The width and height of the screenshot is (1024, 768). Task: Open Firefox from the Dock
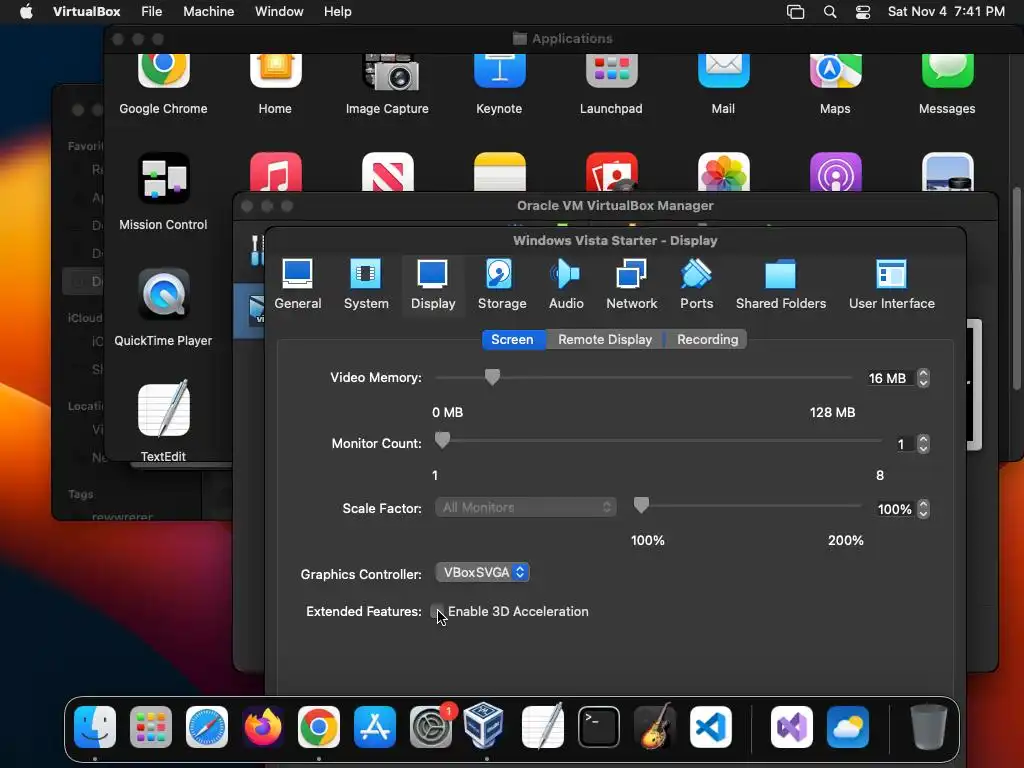click(263, 726)
